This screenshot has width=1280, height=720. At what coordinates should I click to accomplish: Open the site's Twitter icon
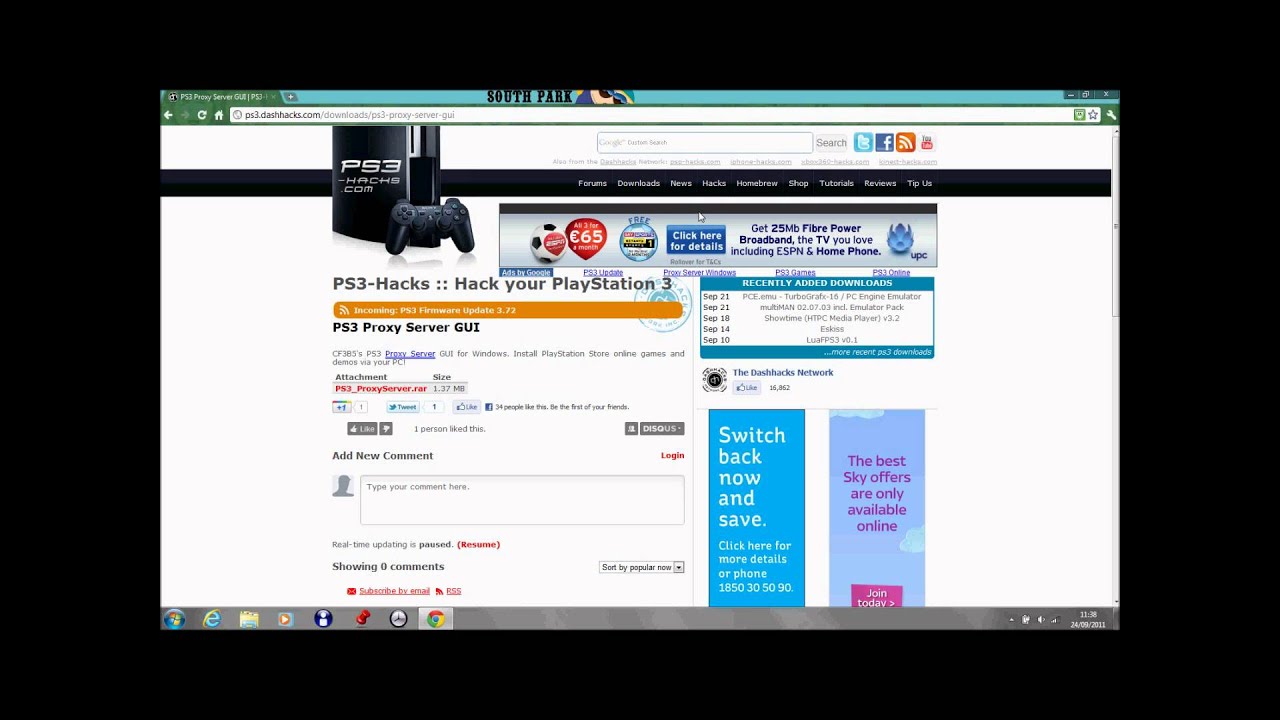click(863, 143)
